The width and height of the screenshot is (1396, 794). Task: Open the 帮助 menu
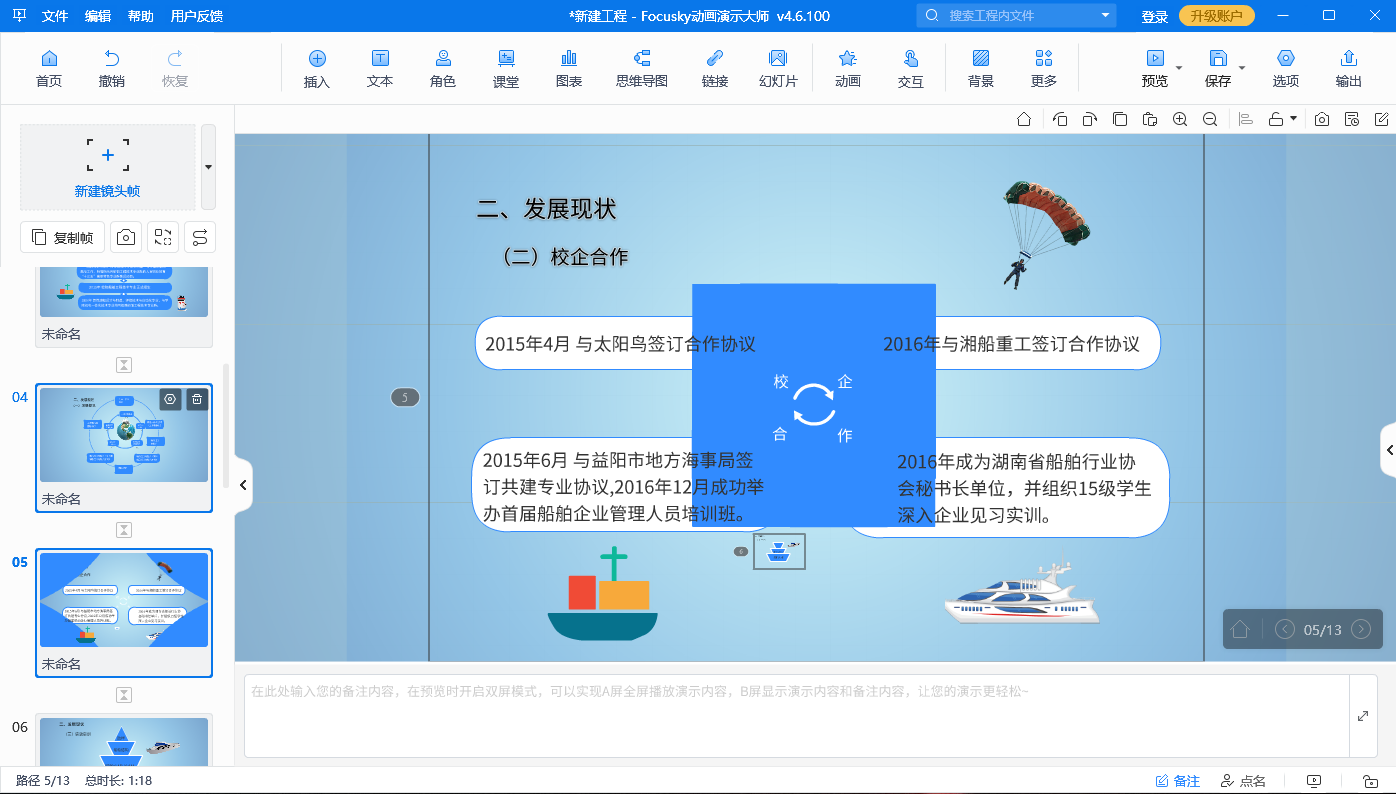[x=141, y=16]
